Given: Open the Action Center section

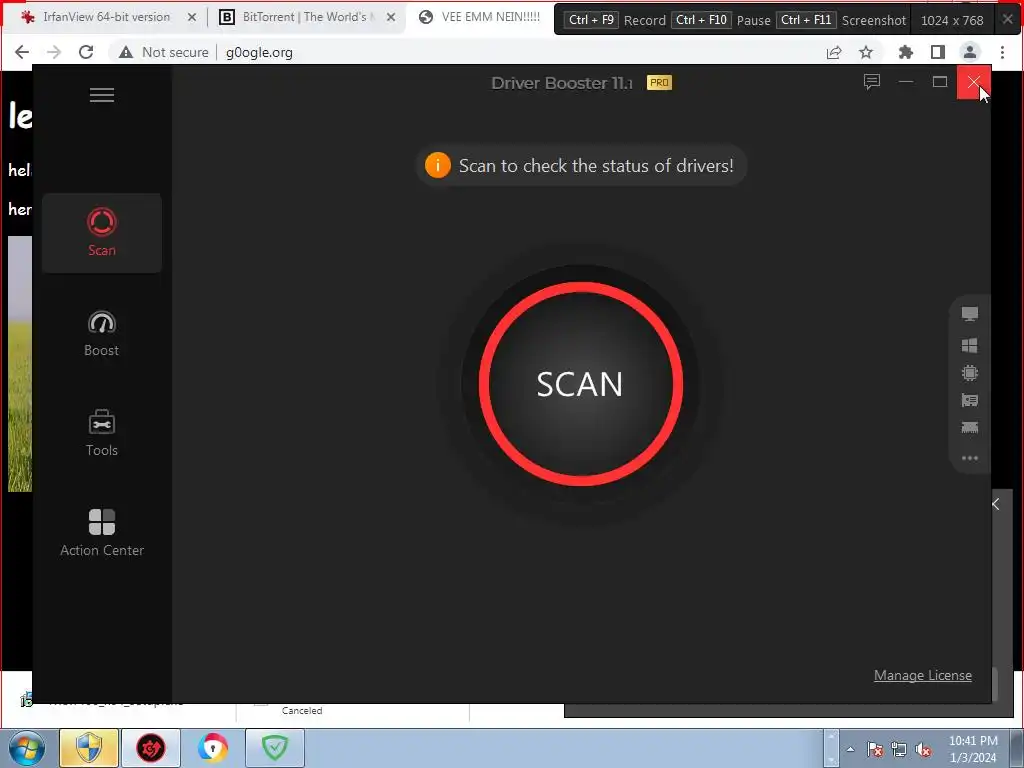Looking at the screenshot, I should [102, 534].
